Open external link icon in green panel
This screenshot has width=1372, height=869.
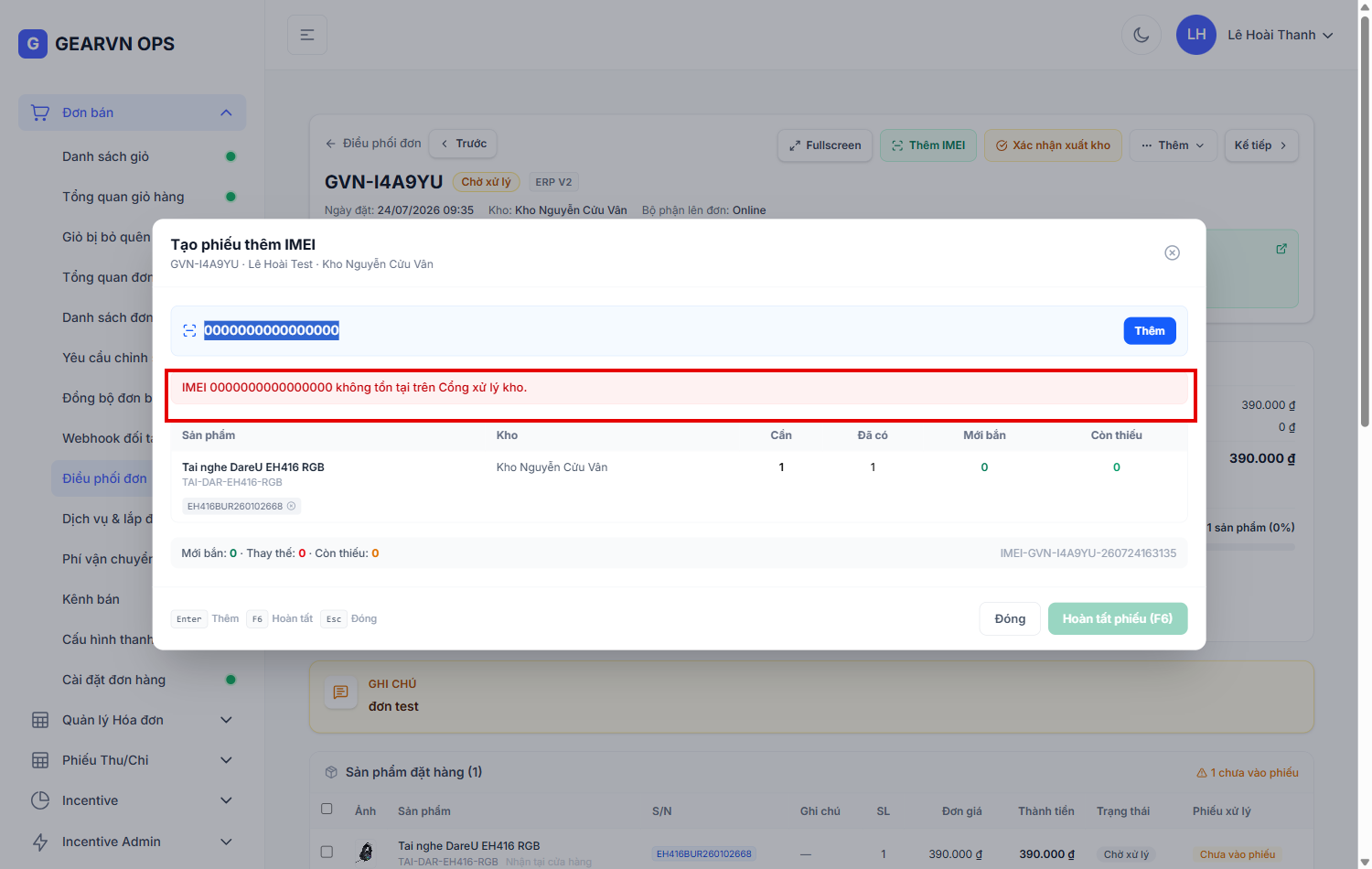click(x=1281, y=249)
